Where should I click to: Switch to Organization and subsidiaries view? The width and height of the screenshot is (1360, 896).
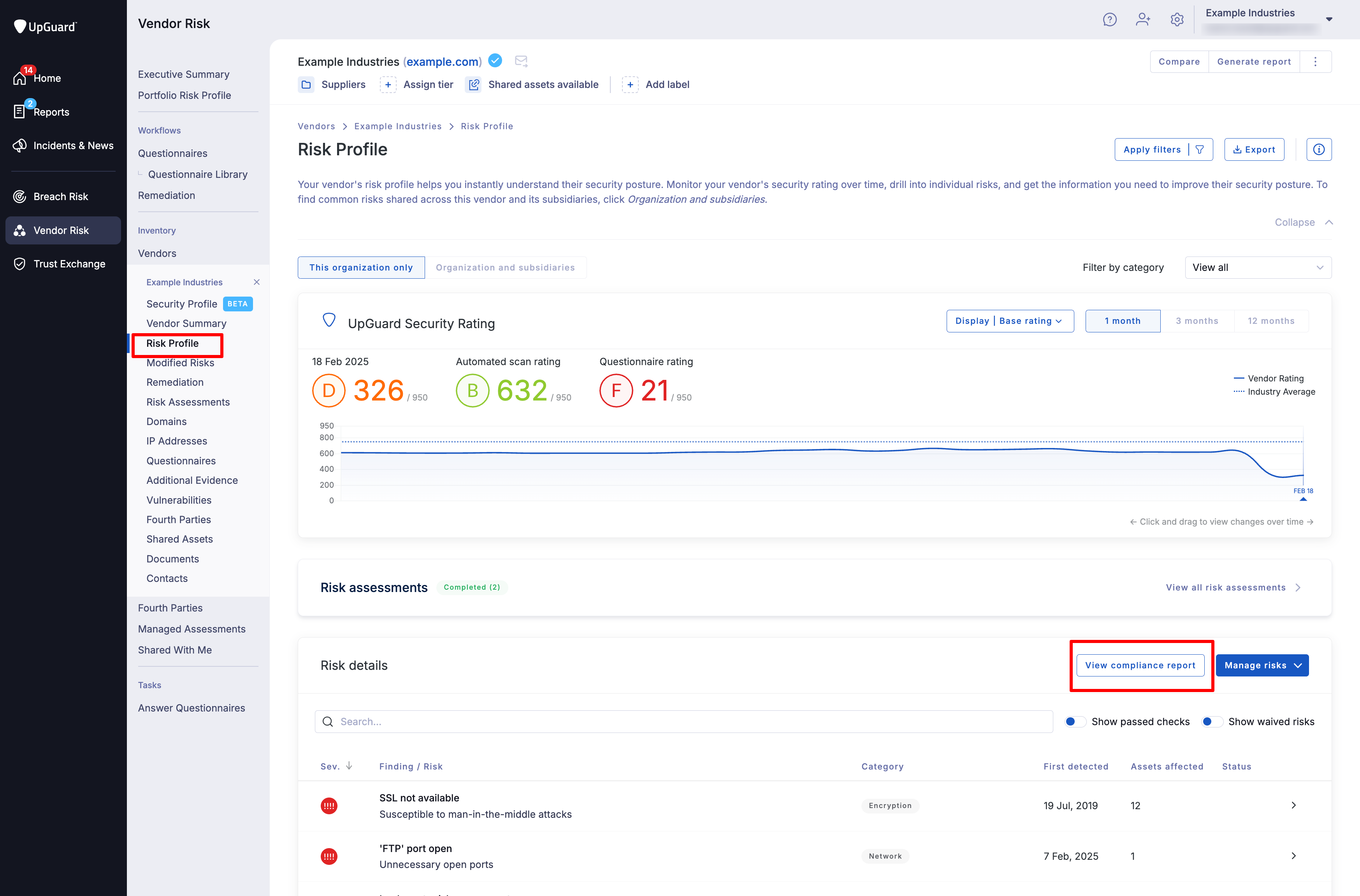click(506, 267)
